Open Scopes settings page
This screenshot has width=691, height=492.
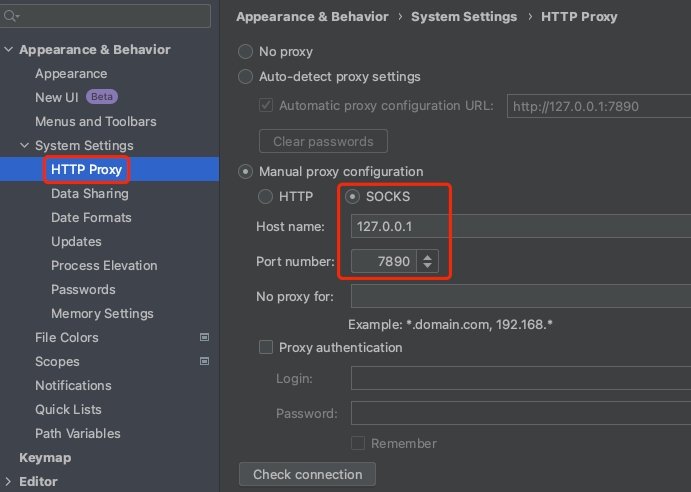coord(57,362)
